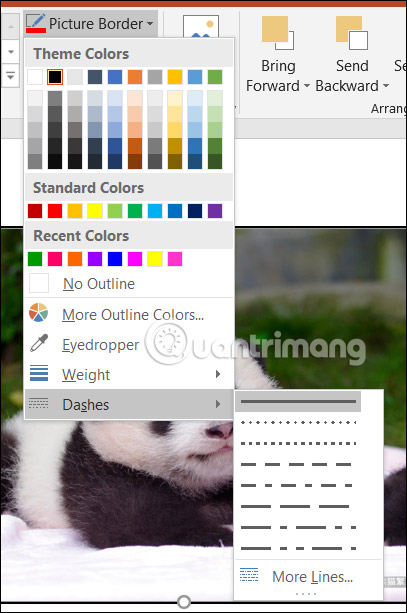Select the round dot dash style

click(x=298, y=423)
